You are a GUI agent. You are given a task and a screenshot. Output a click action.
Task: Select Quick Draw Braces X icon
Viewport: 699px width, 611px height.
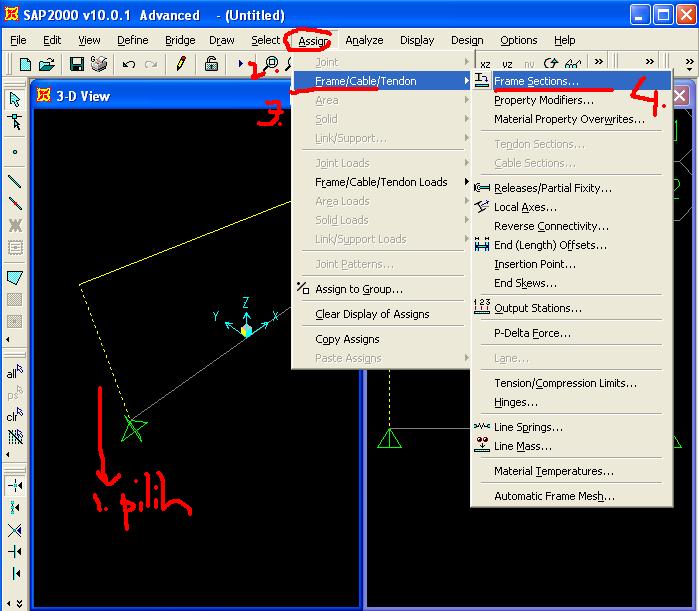click(x=15, y=225)
